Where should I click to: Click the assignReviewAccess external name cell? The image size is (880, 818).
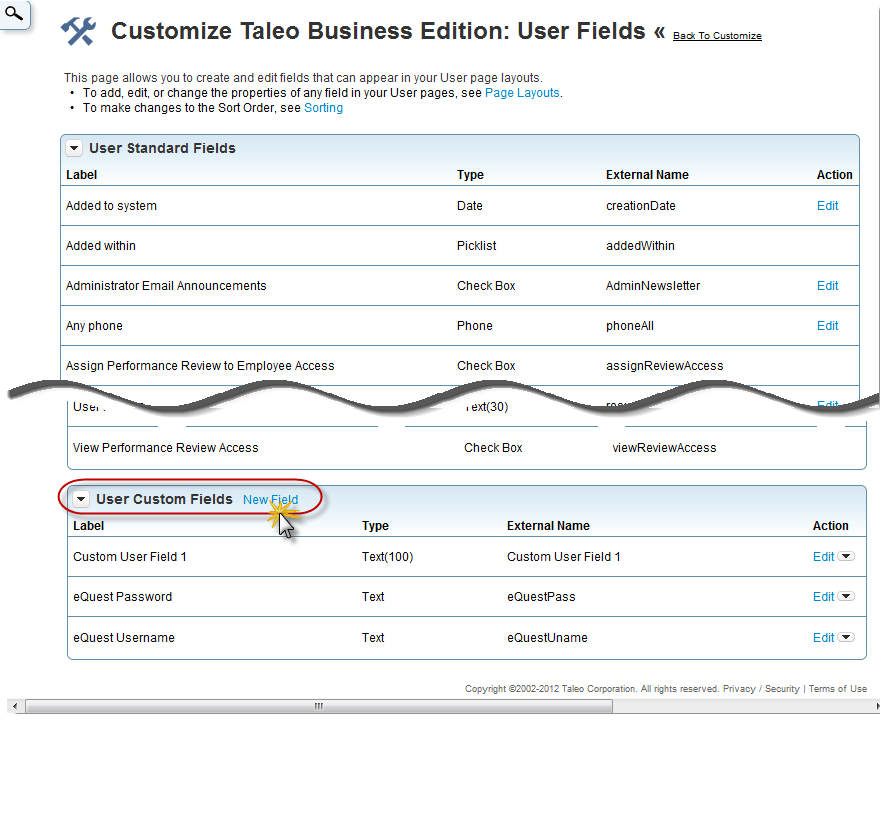point(664,366)
